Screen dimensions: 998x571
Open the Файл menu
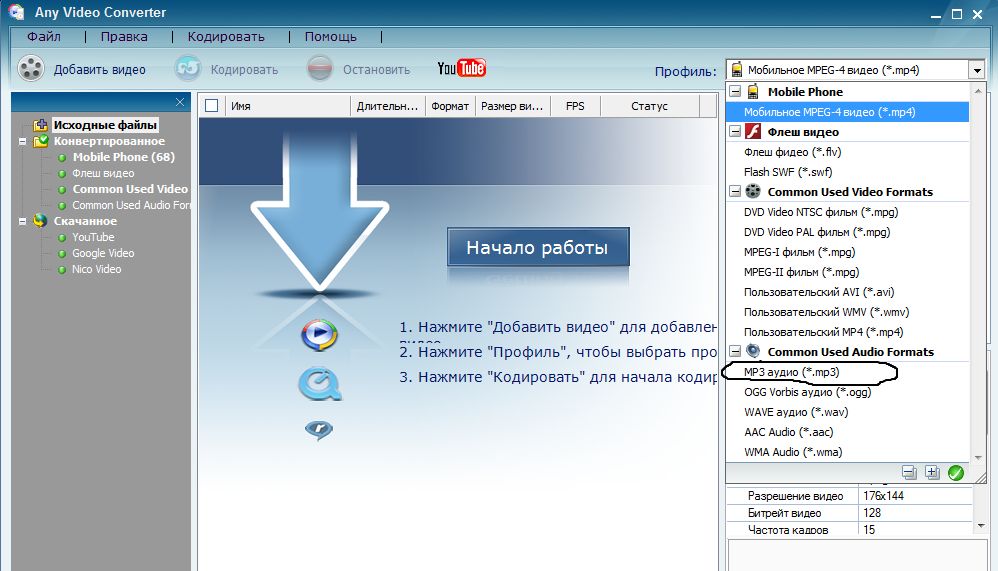point(44,37)
